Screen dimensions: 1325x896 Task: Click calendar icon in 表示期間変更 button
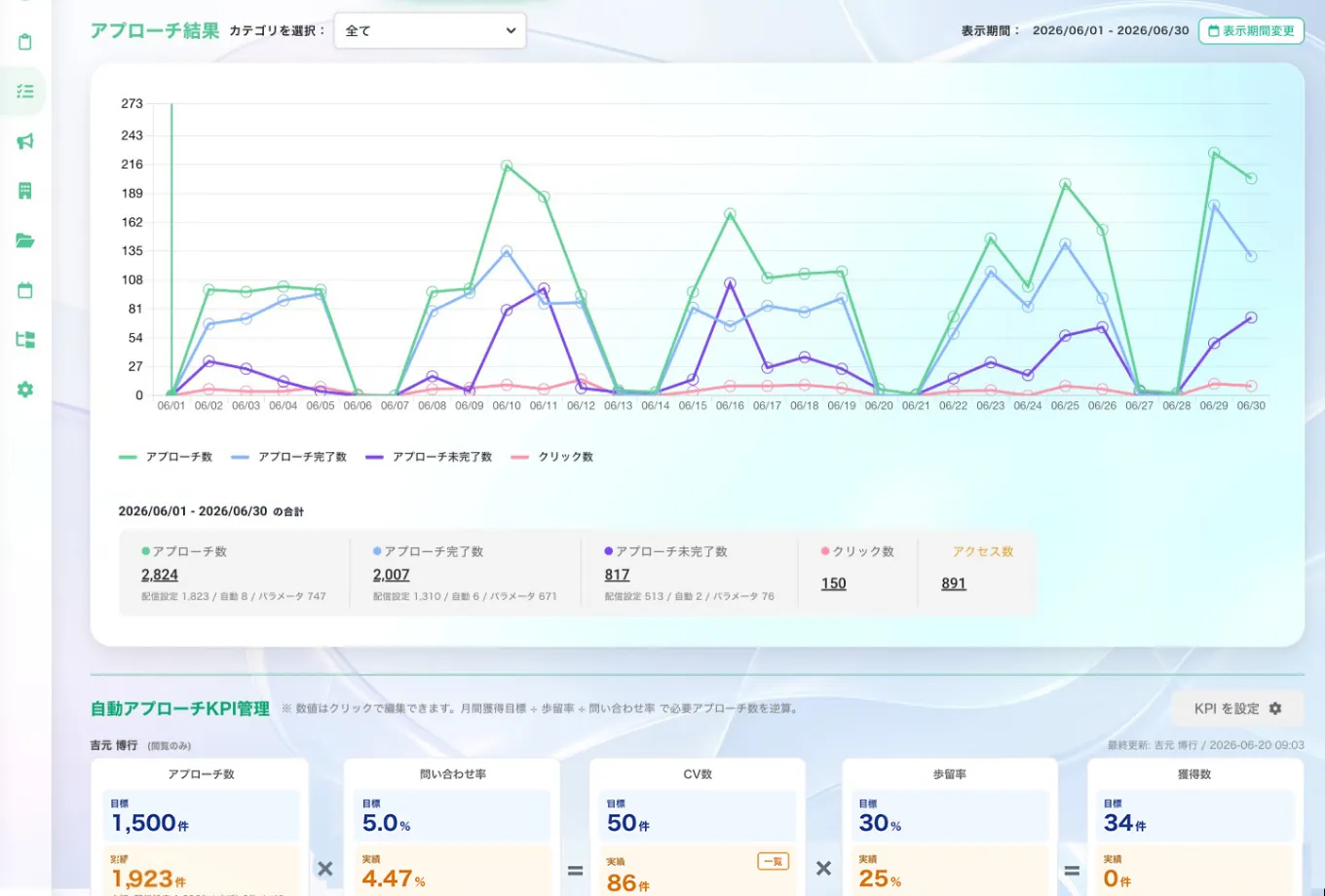point(1213,31)
